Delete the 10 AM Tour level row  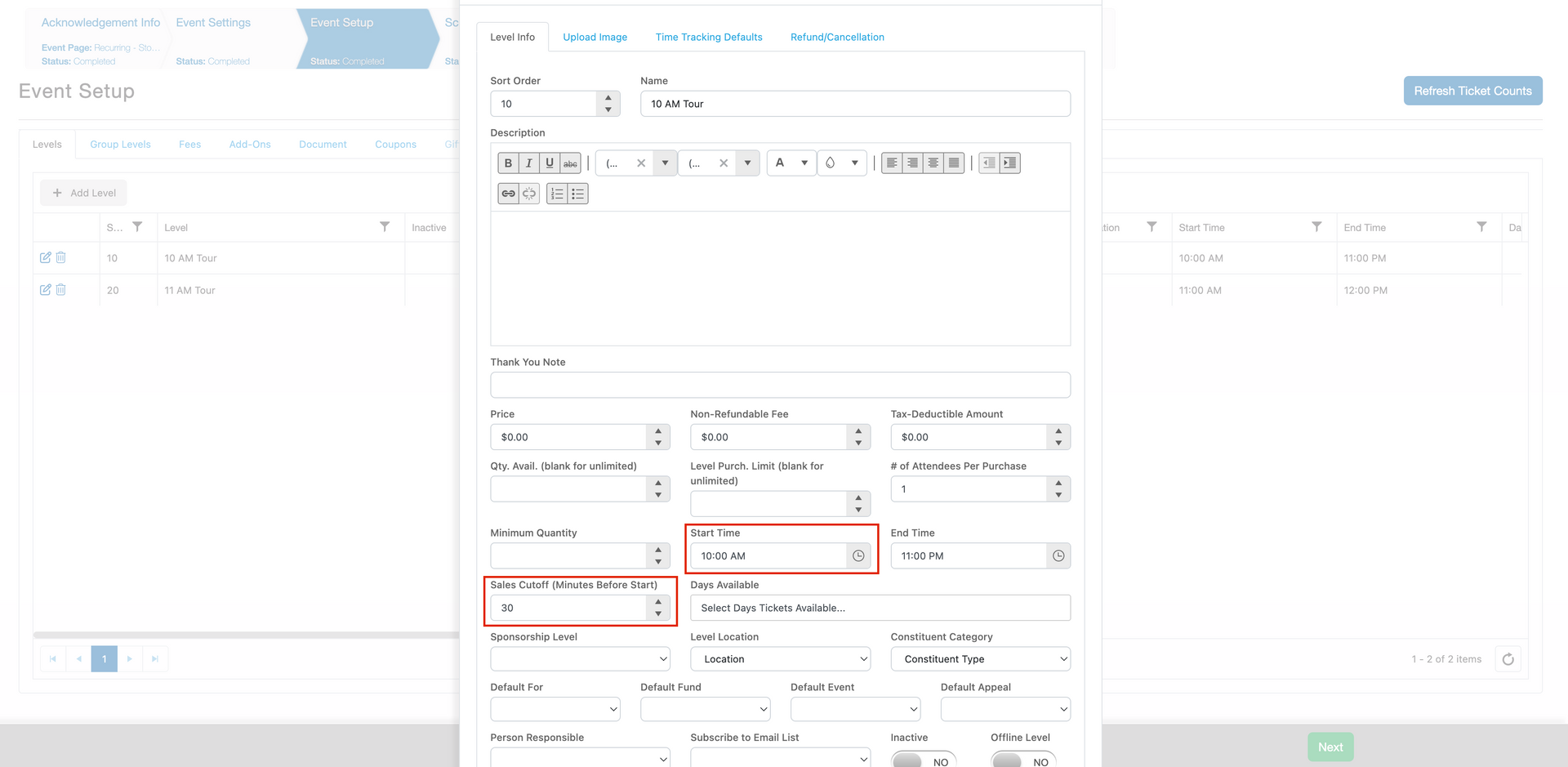(60, 258)
